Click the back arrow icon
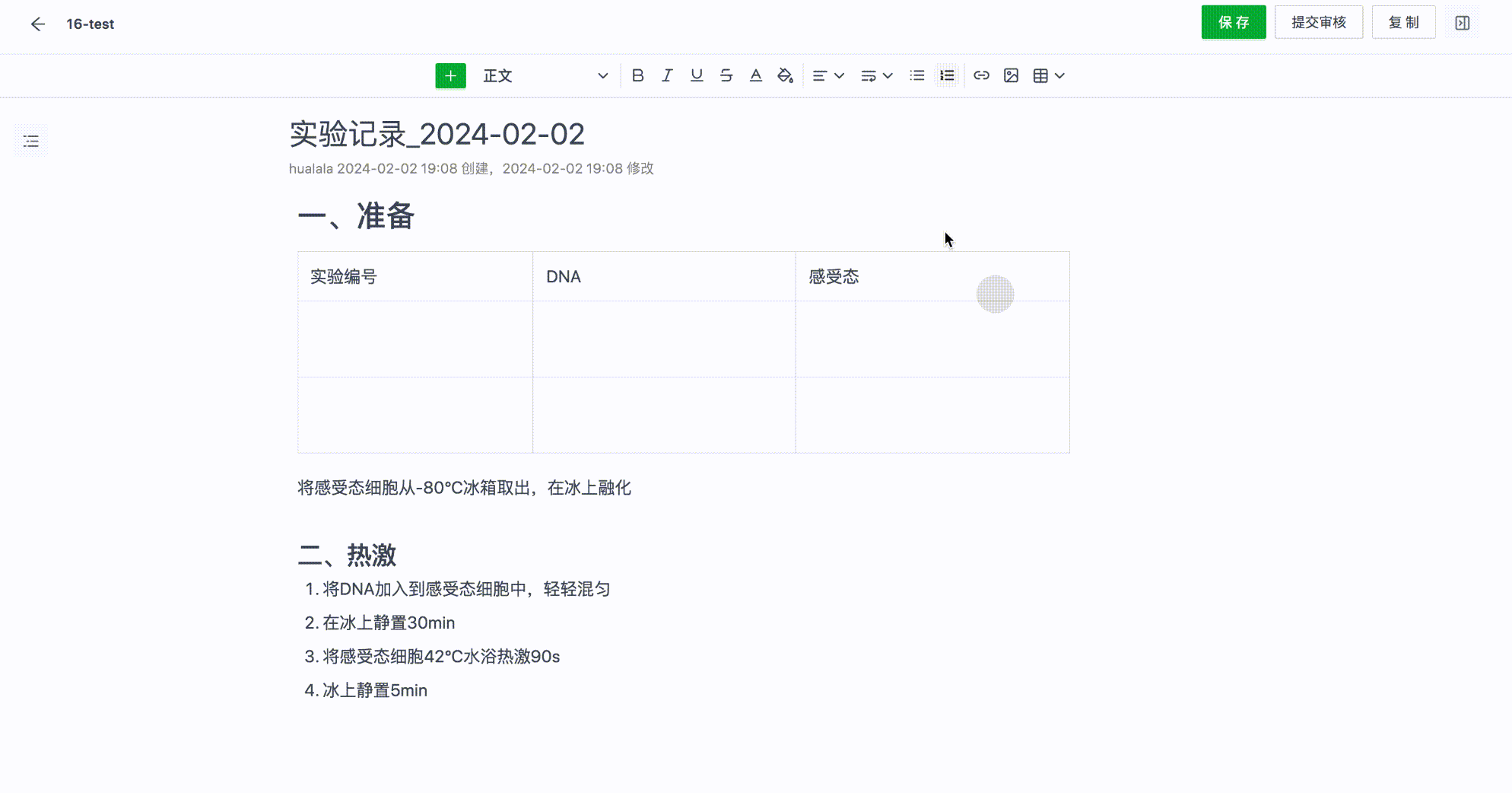Image resolution: width=1512 pixels, height=793 pixels. click(38, 24)
